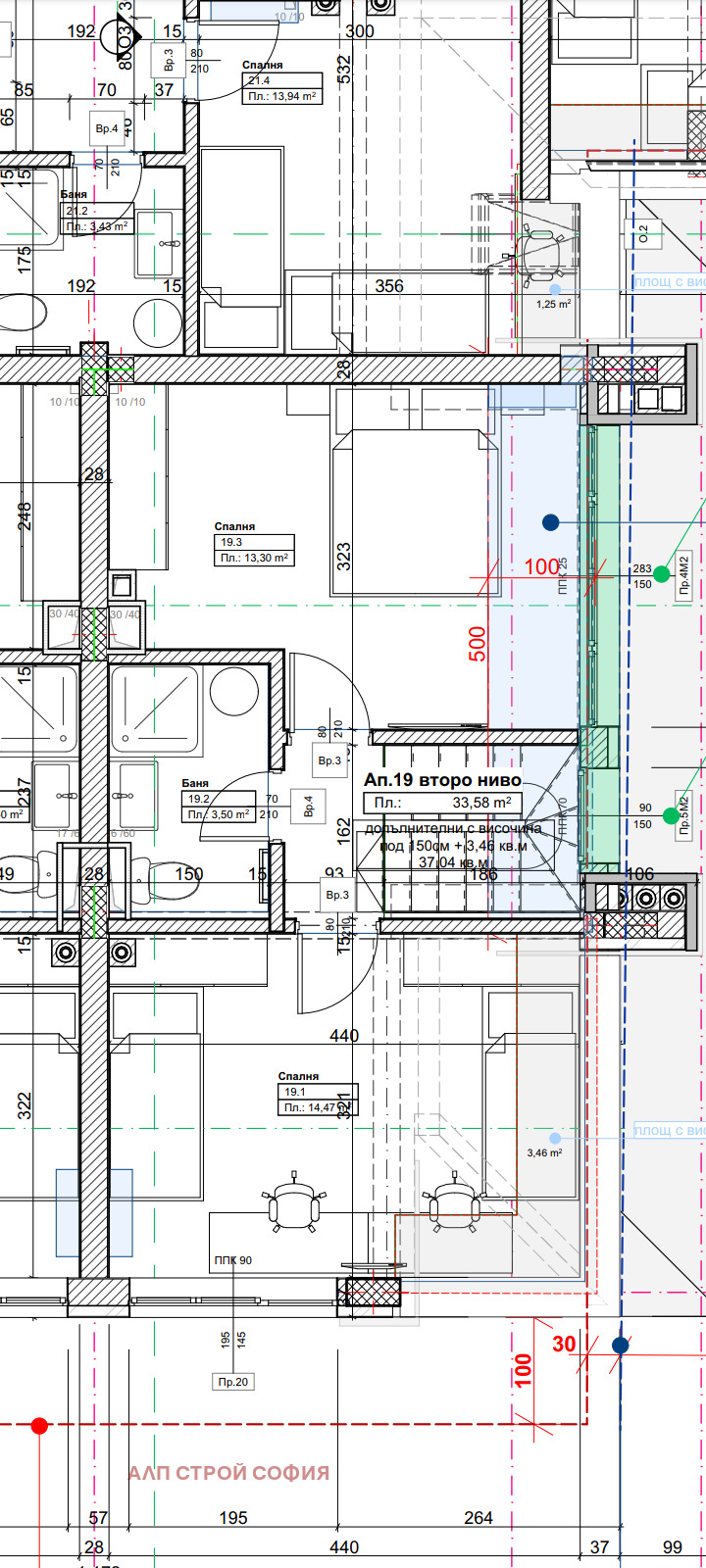Click dark blue dot in the blue shaded balcony
706x1568 pixels.
(x=551, y=523)
